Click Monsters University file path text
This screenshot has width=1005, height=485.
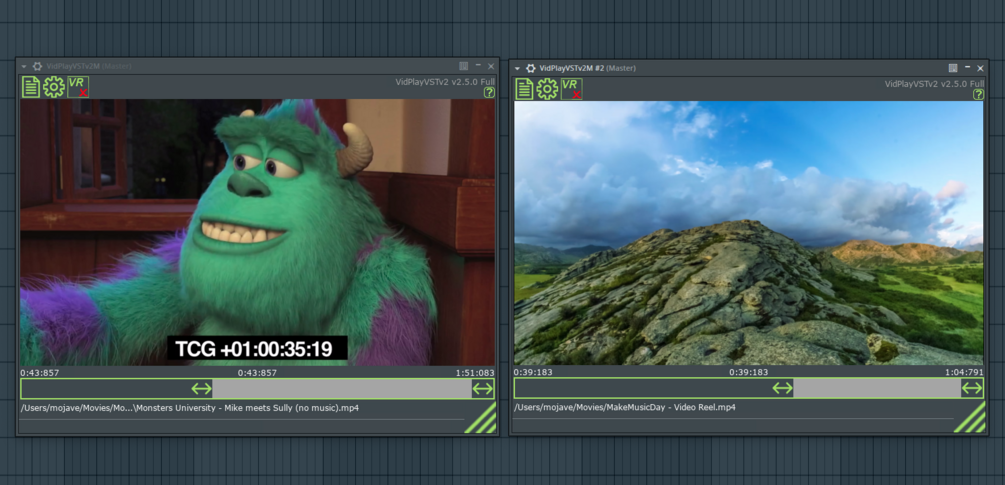(190, 407)
